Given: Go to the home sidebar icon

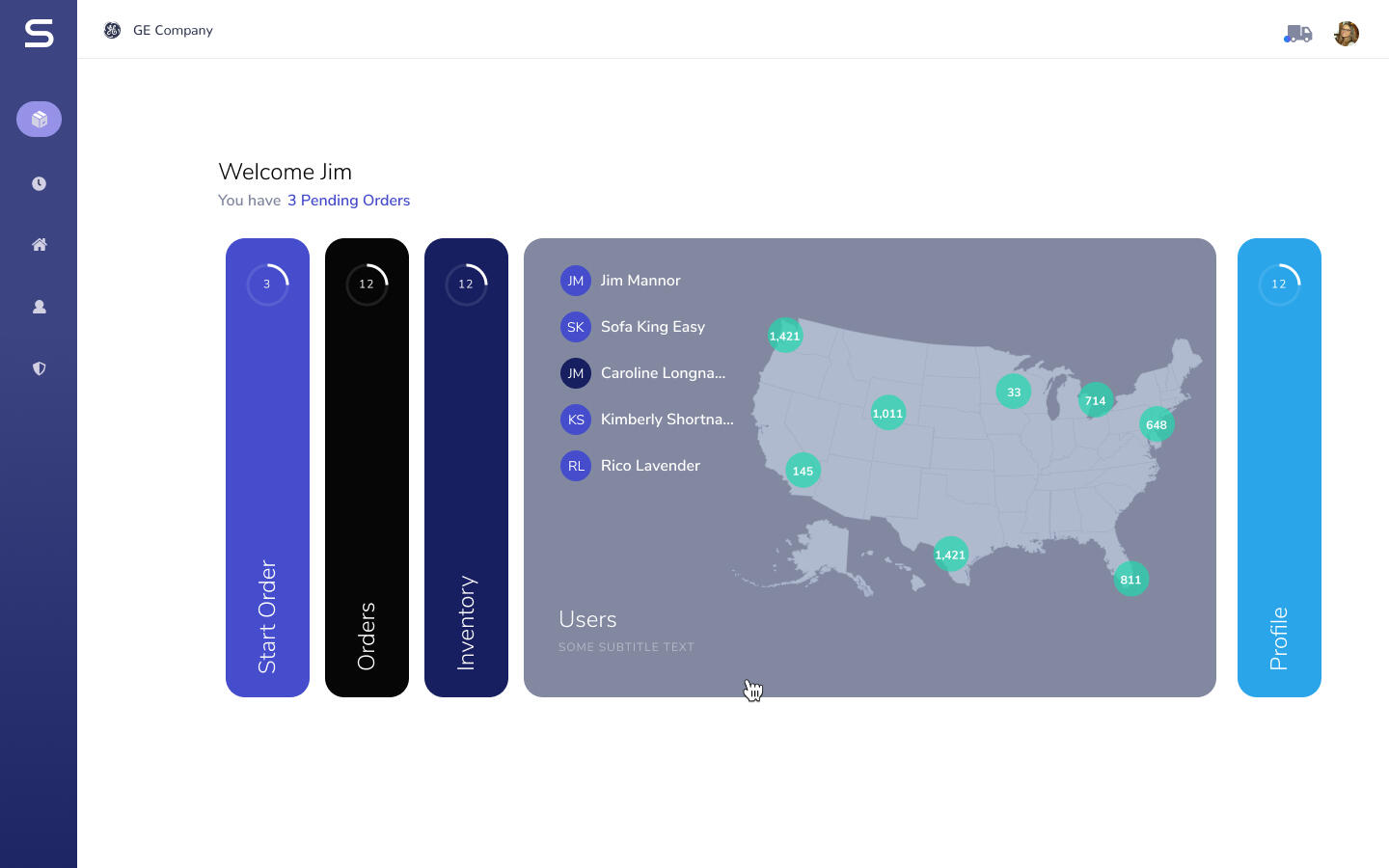Looking at the screenshot, I should [x=39, y=245].
